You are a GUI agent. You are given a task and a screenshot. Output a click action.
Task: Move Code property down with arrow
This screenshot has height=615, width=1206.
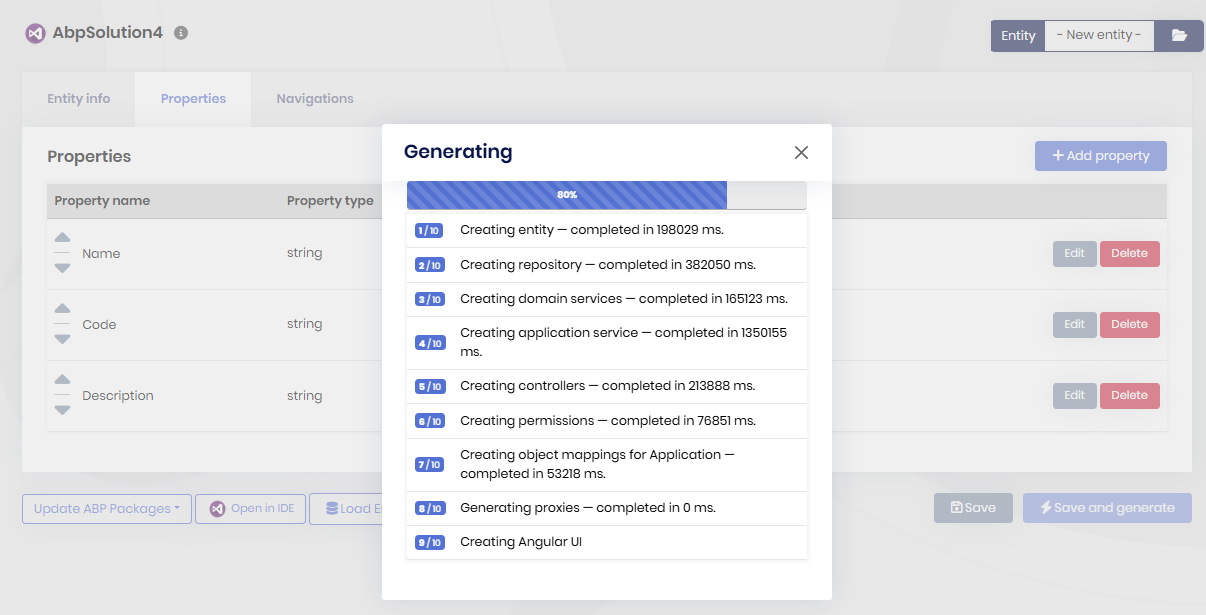pyautogui.click(x=62, y=339)
